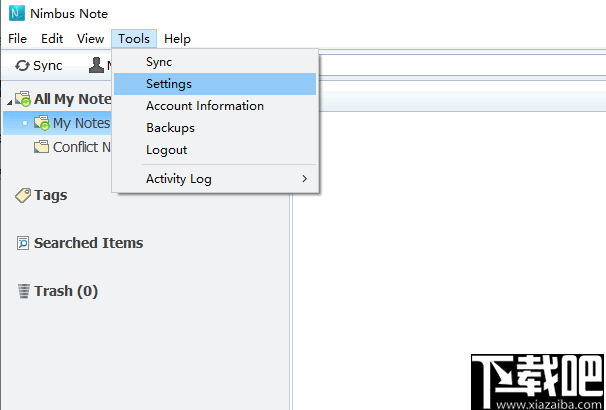This screenshot has height=410, width=606.
Task: Choose Sync from the Tools menu
Action: (215, 62)
